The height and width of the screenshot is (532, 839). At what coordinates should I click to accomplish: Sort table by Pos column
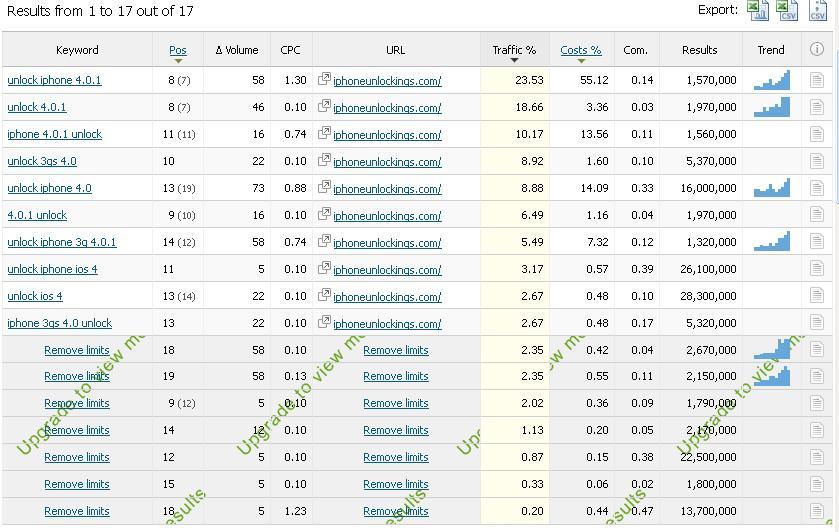tap(178, 50)
